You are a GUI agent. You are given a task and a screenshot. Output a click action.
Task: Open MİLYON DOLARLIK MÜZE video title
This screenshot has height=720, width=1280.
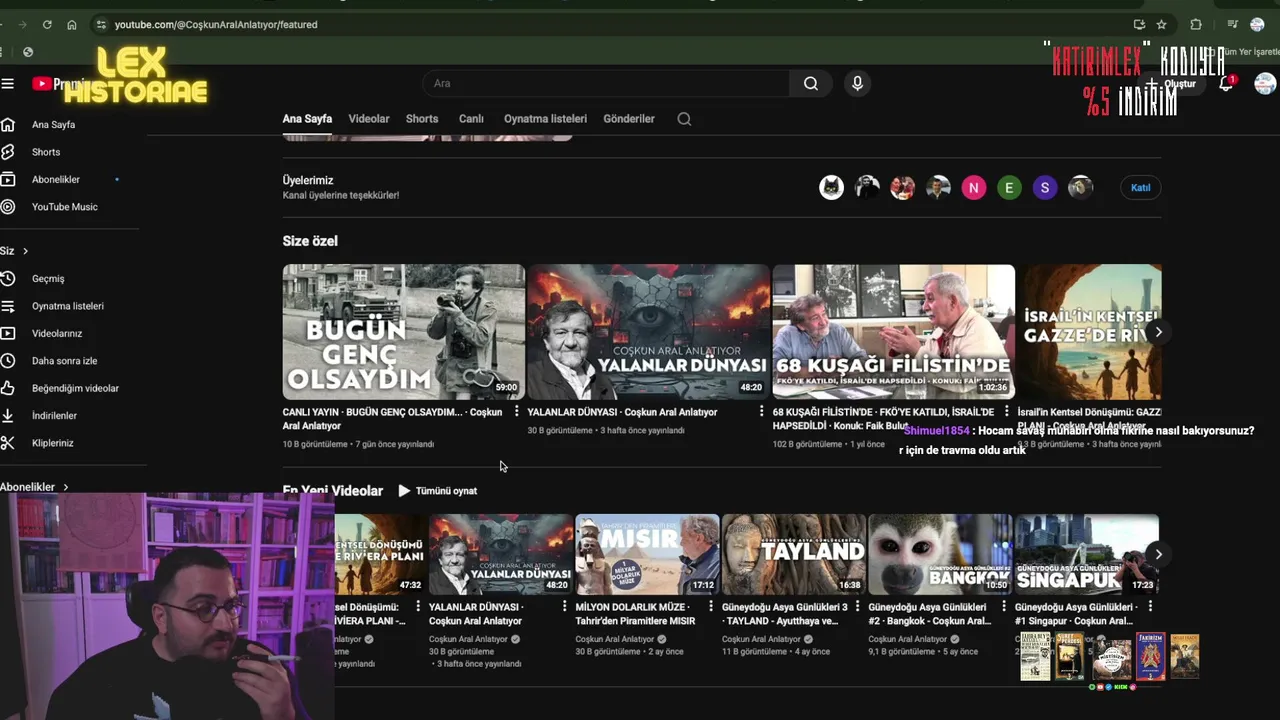635,614
